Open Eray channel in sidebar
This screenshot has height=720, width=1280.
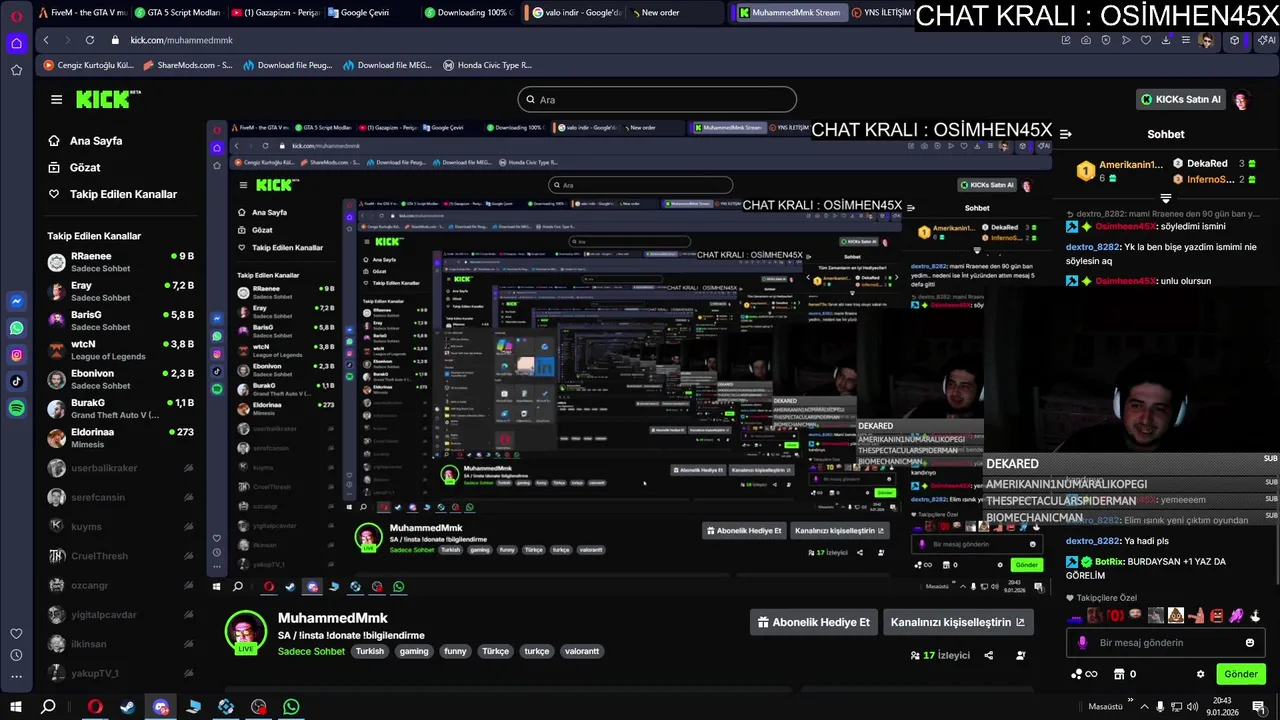(120, 291)
